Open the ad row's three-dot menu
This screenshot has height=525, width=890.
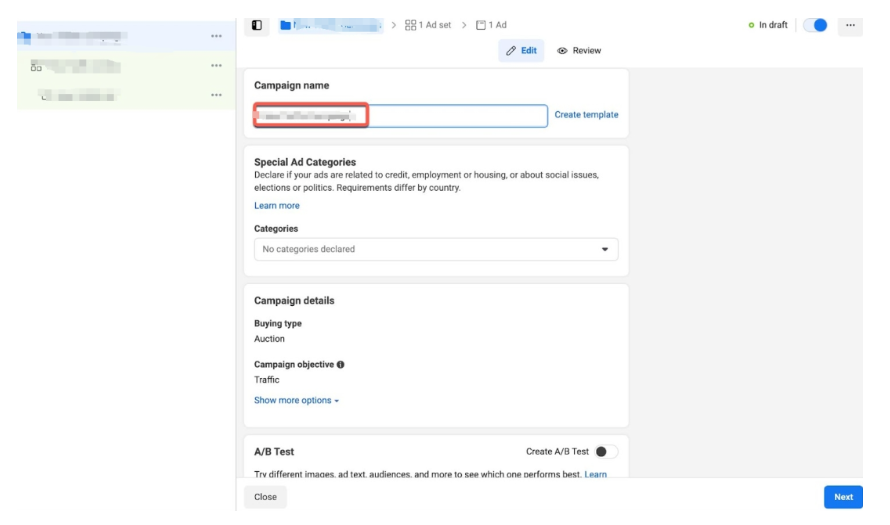click(216, 95)
